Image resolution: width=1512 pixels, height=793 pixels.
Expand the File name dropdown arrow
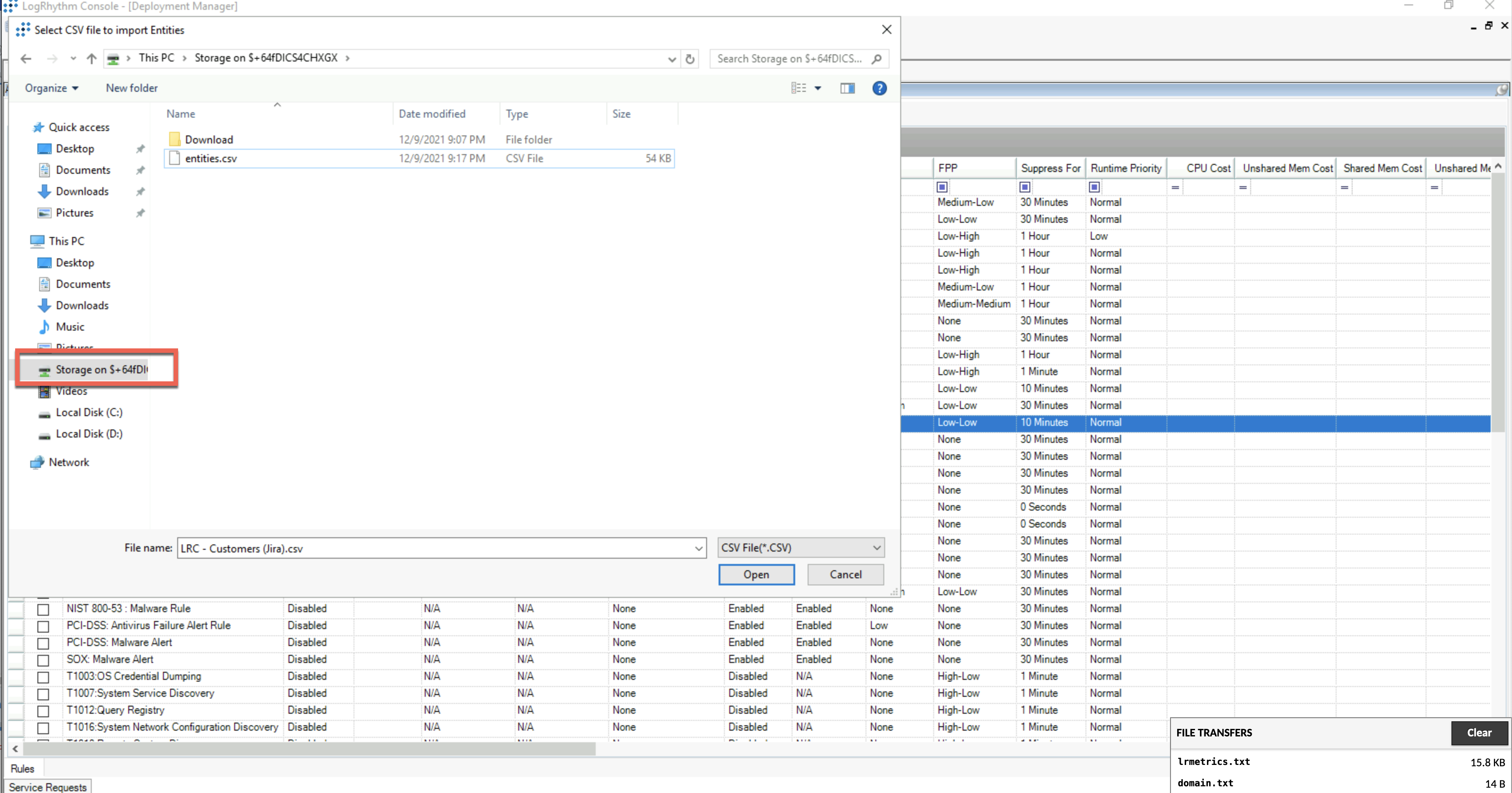(x=699, y=548)
